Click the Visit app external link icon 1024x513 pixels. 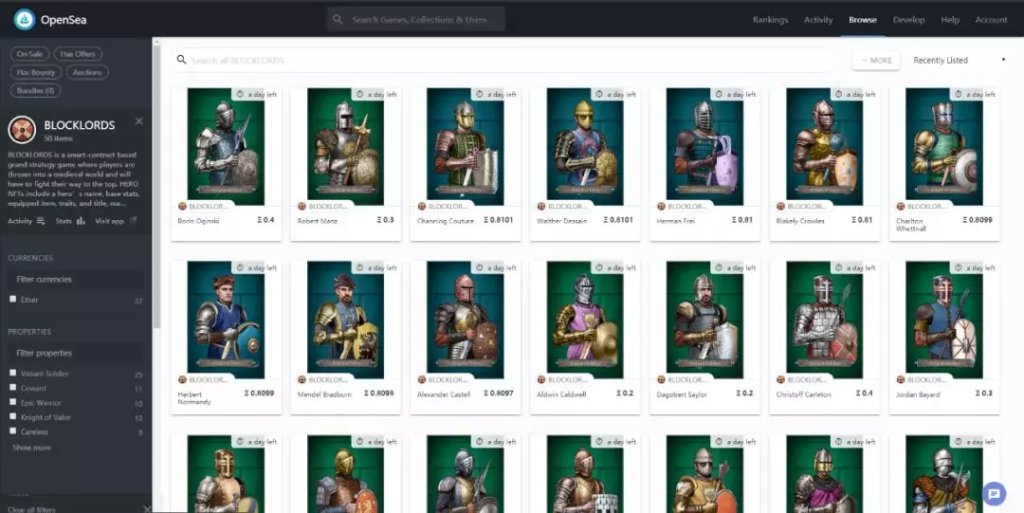click(133, 221)
